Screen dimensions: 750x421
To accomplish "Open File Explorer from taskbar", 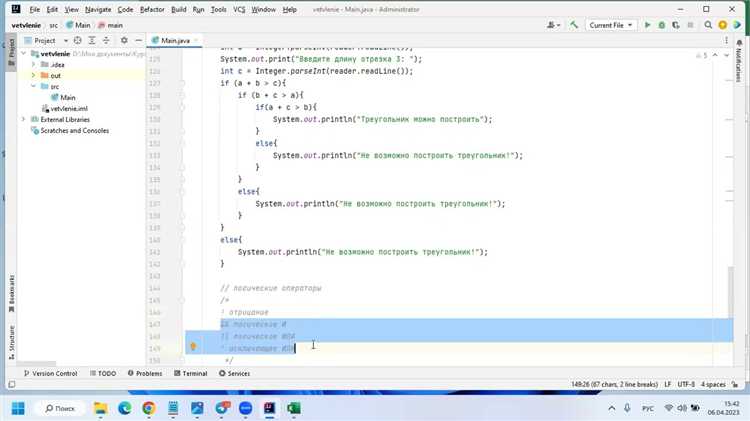I will tap(100, 408).
